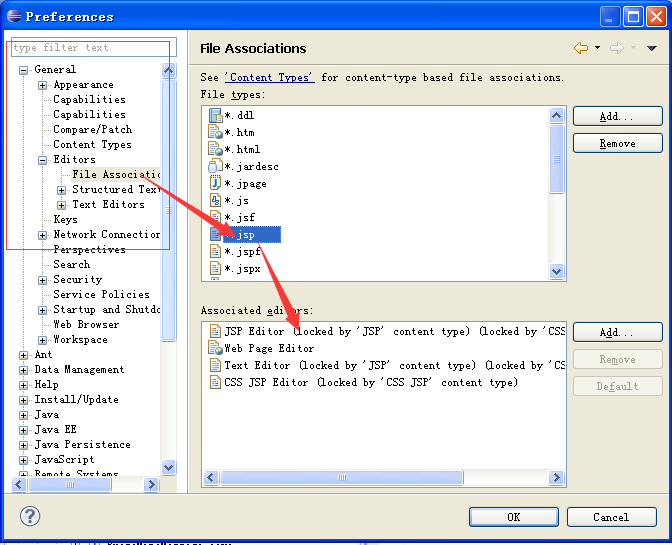Screen dimensions: 672x545
Task: Remove the selected file type
Action: (617, 144)
